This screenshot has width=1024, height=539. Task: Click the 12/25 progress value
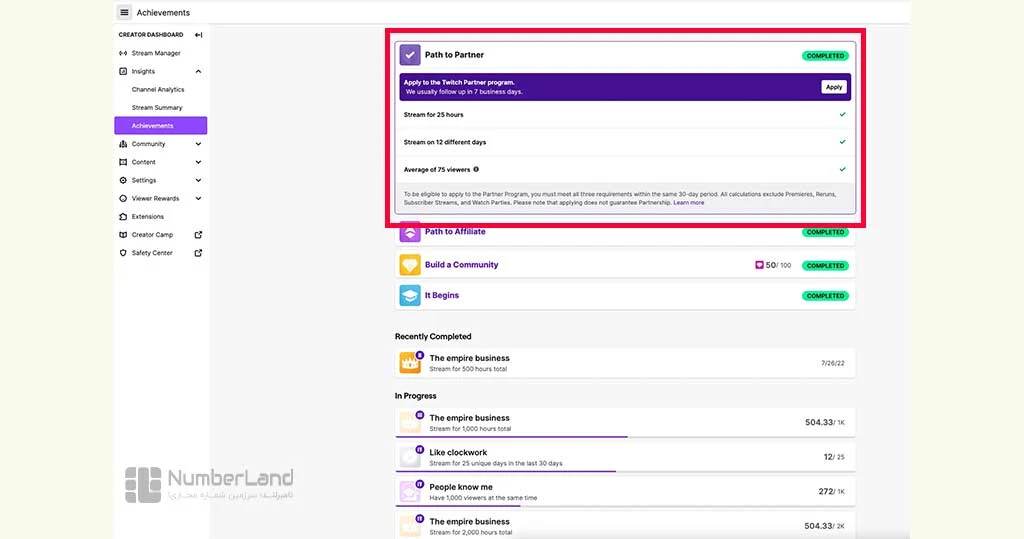tap(834, 457)
